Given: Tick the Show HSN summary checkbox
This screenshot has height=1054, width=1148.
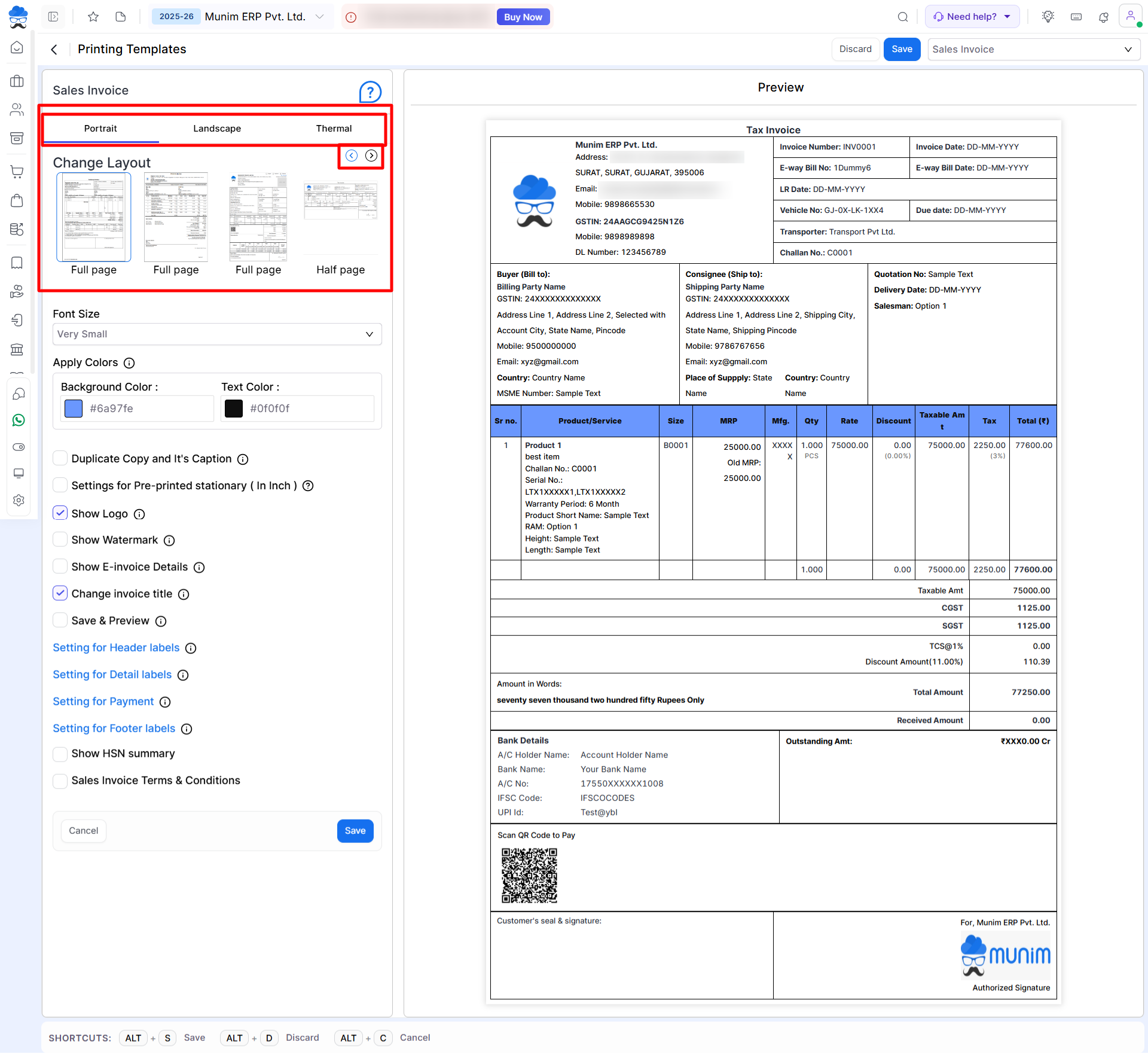Looking at the screenshot, I should pos(60,754).
